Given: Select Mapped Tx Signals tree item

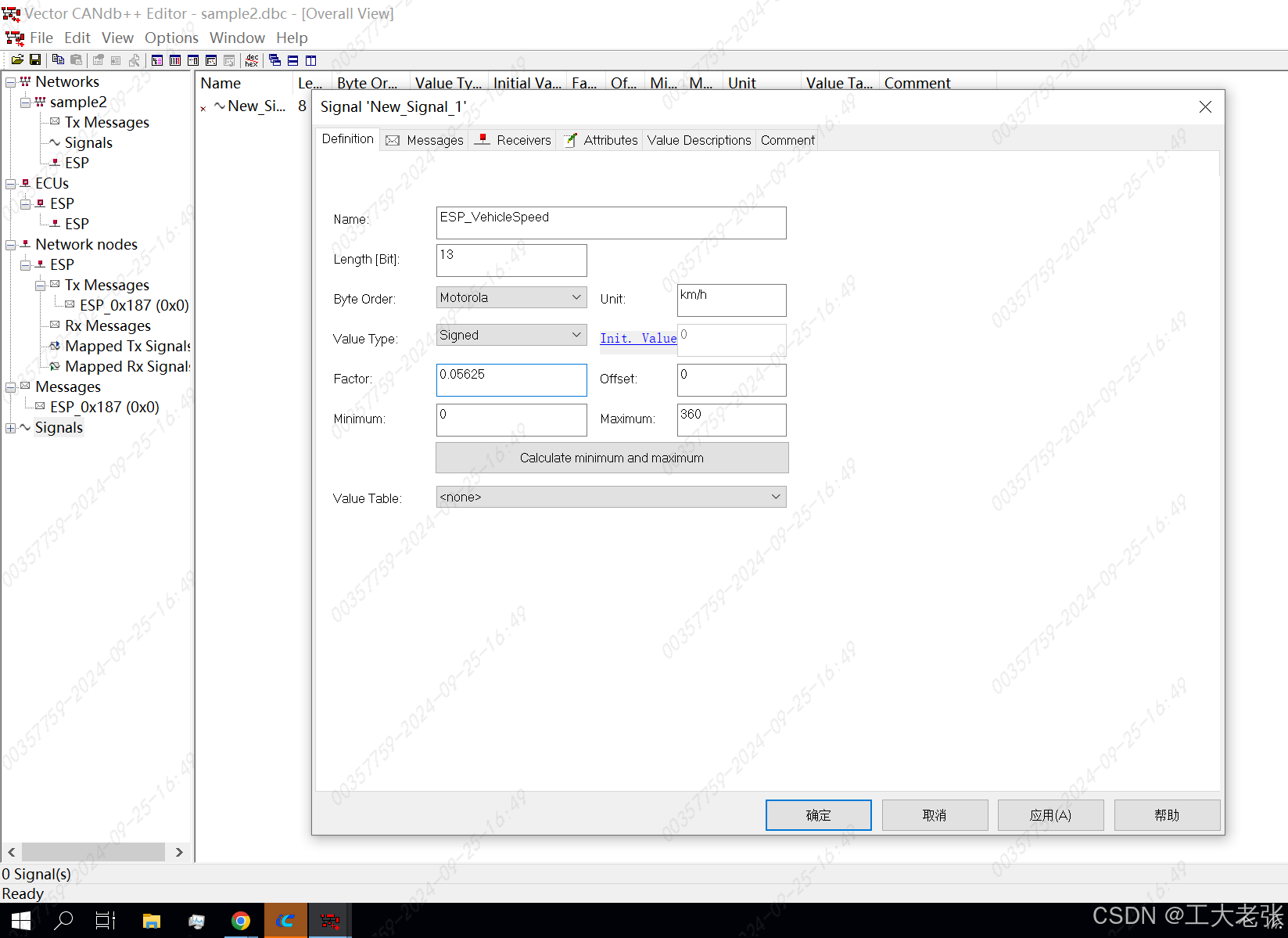Looking at the screenshot, I should pyautogui.click(x=127, y=346).
